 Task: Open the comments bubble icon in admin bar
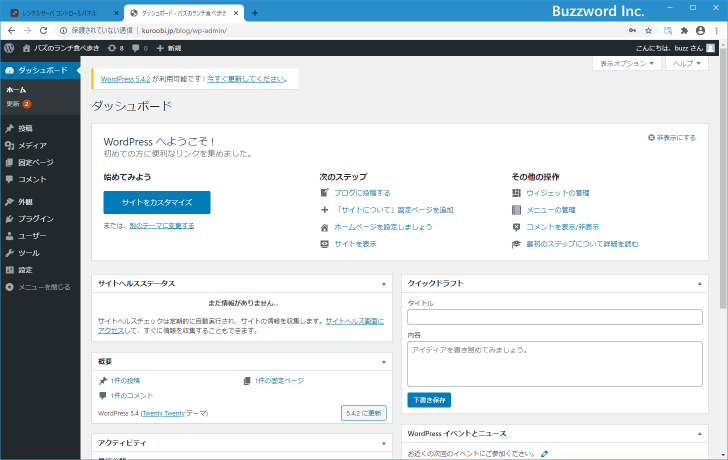click(x=140, y=48)
